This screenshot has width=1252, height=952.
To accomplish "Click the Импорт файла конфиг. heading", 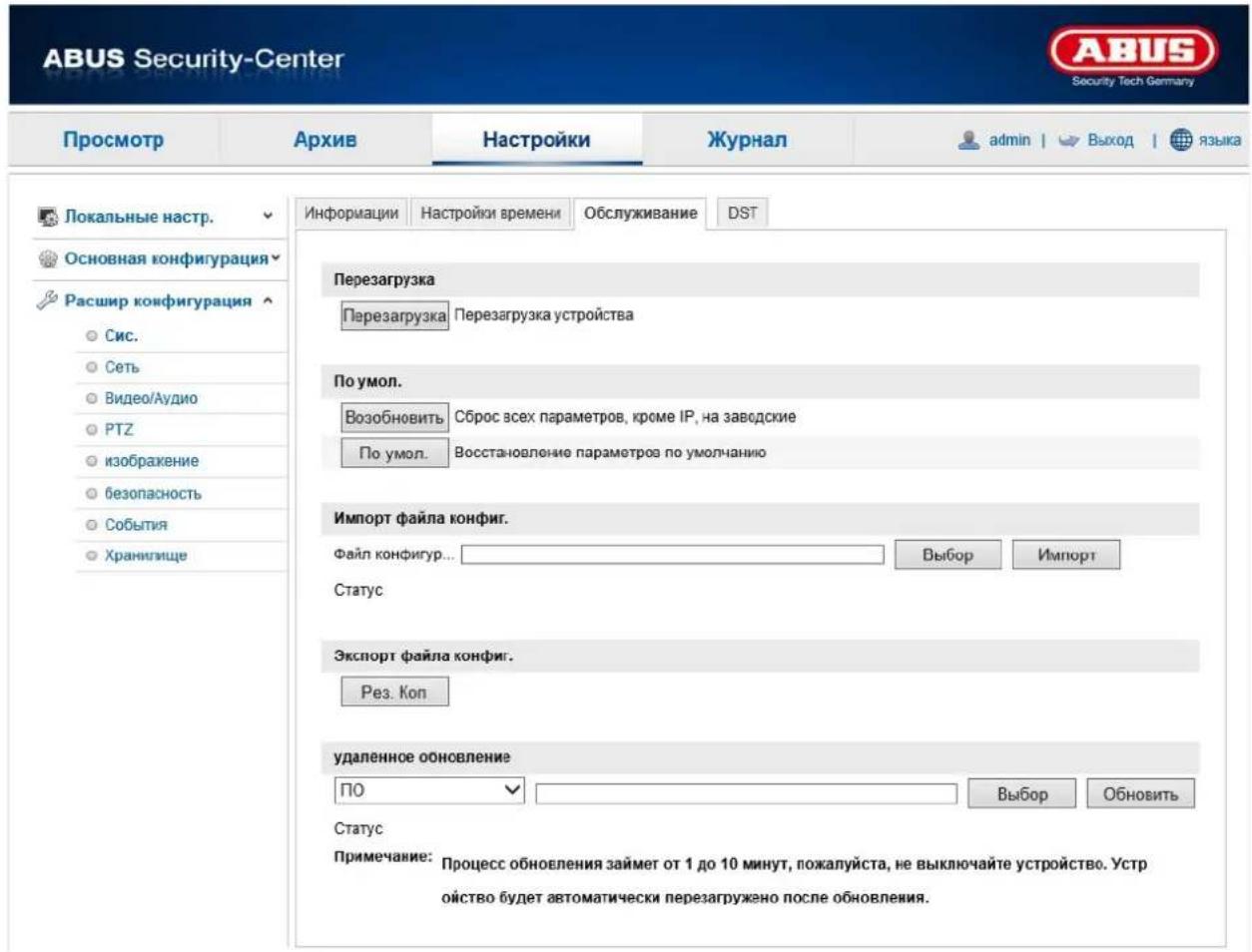I will pos(420,518).
